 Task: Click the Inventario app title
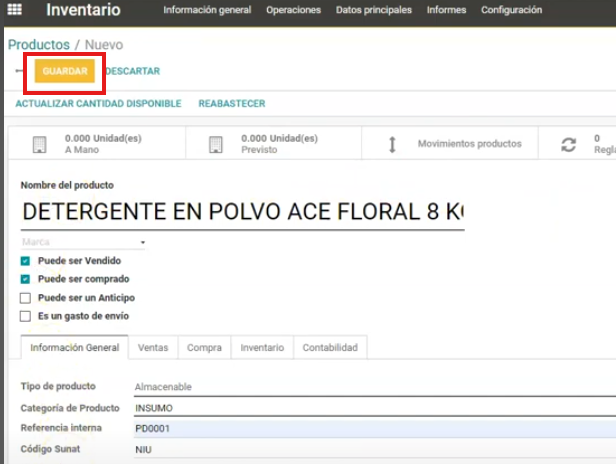[83, 10]
